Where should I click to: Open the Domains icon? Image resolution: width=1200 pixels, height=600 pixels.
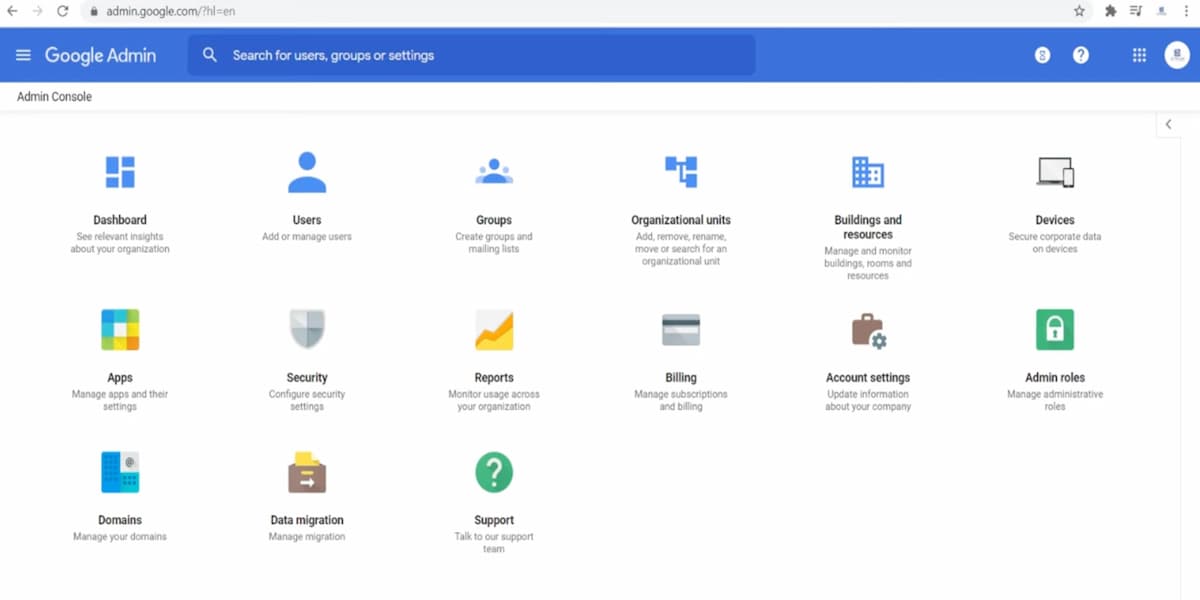point(120,472)
